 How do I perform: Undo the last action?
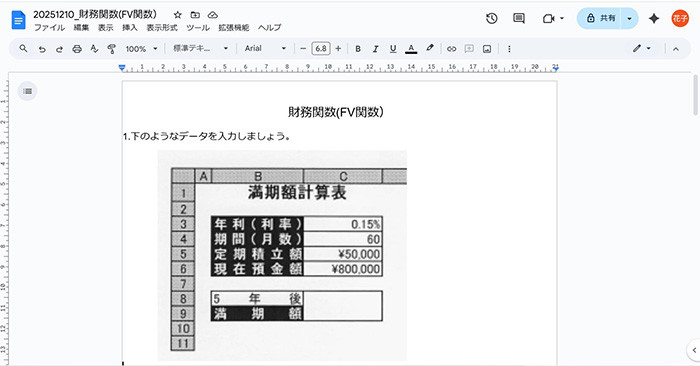(x=42, y=49)
